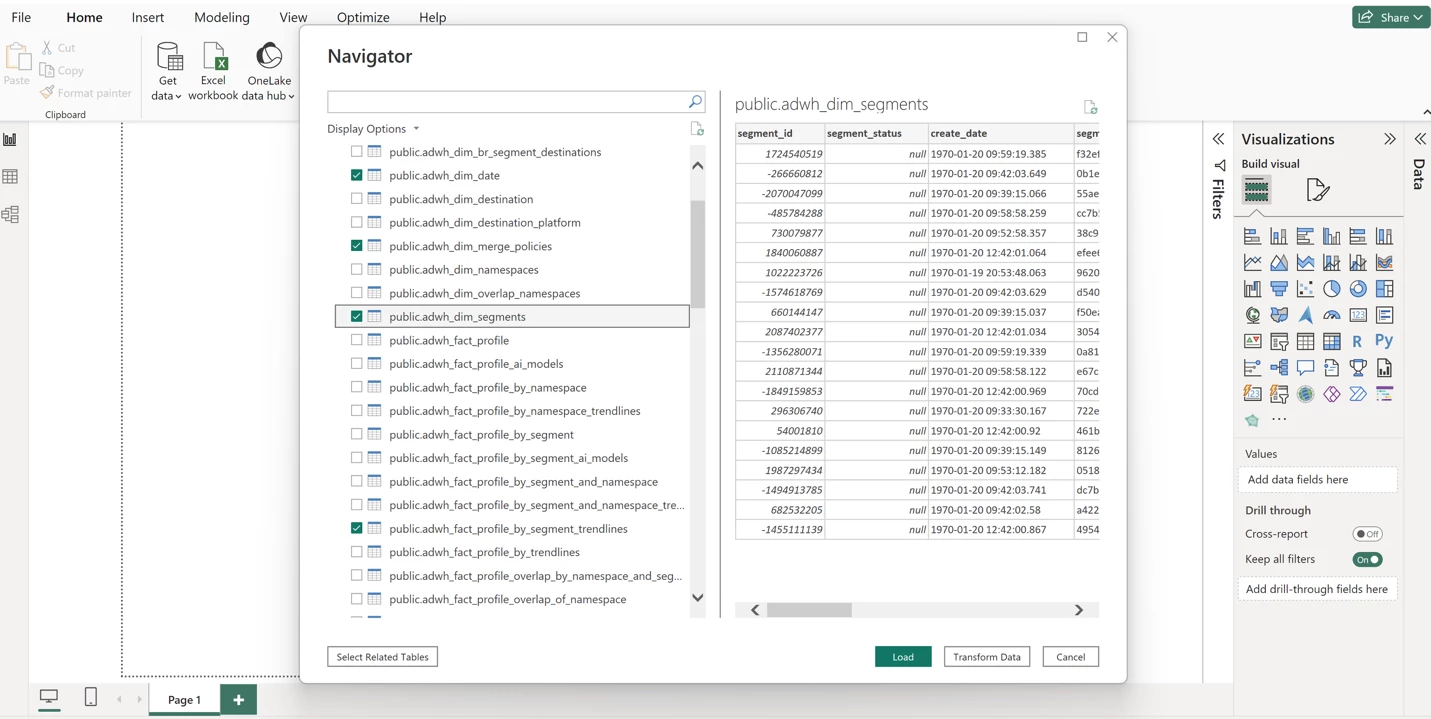The width and height of the screenshot is (1431, 719).
Task: Uncheck public.adwh_fact_profile_by_segment_trendlines
Action: 356,528
